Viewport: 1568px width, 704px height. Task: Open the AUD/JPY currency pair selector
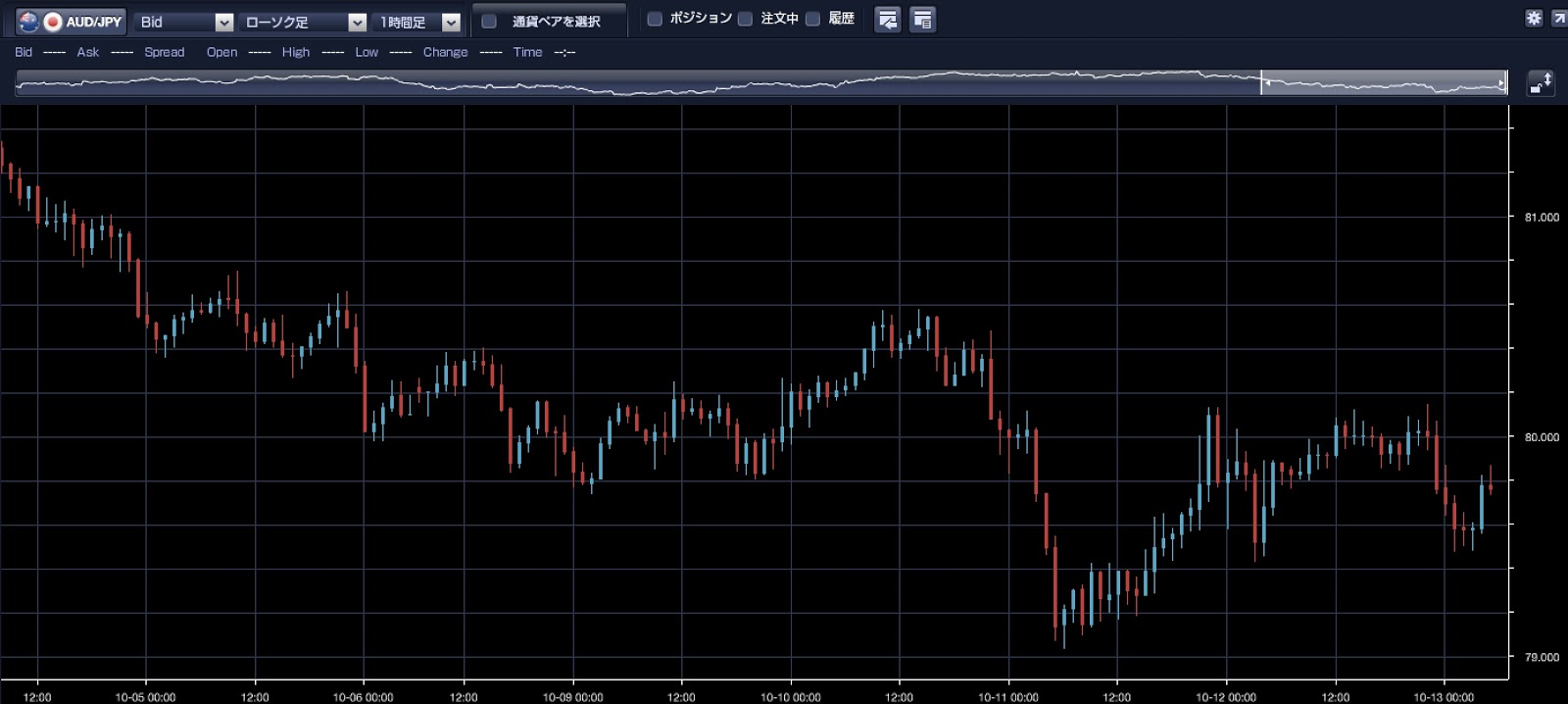[x=71, y=22]
